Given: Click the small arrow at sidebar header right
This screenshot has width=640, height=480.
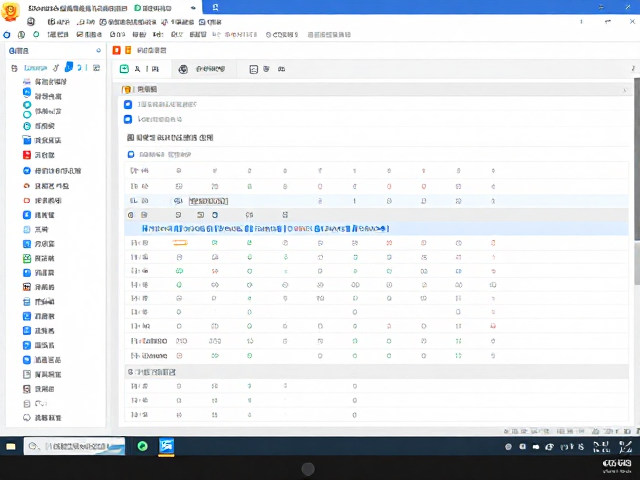Looking at the screenshot, I should 98,51.
